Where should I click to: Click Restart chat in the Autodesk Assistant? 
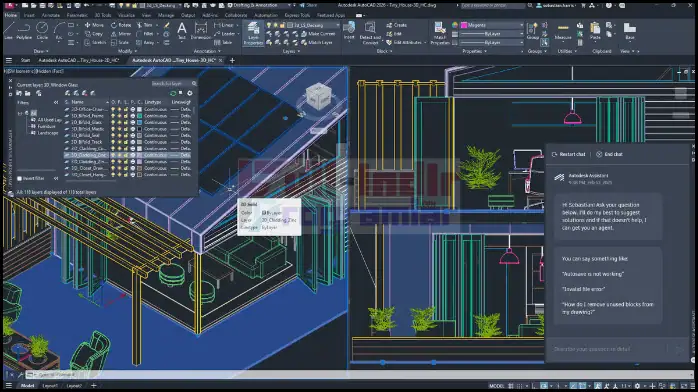(568, 154)
